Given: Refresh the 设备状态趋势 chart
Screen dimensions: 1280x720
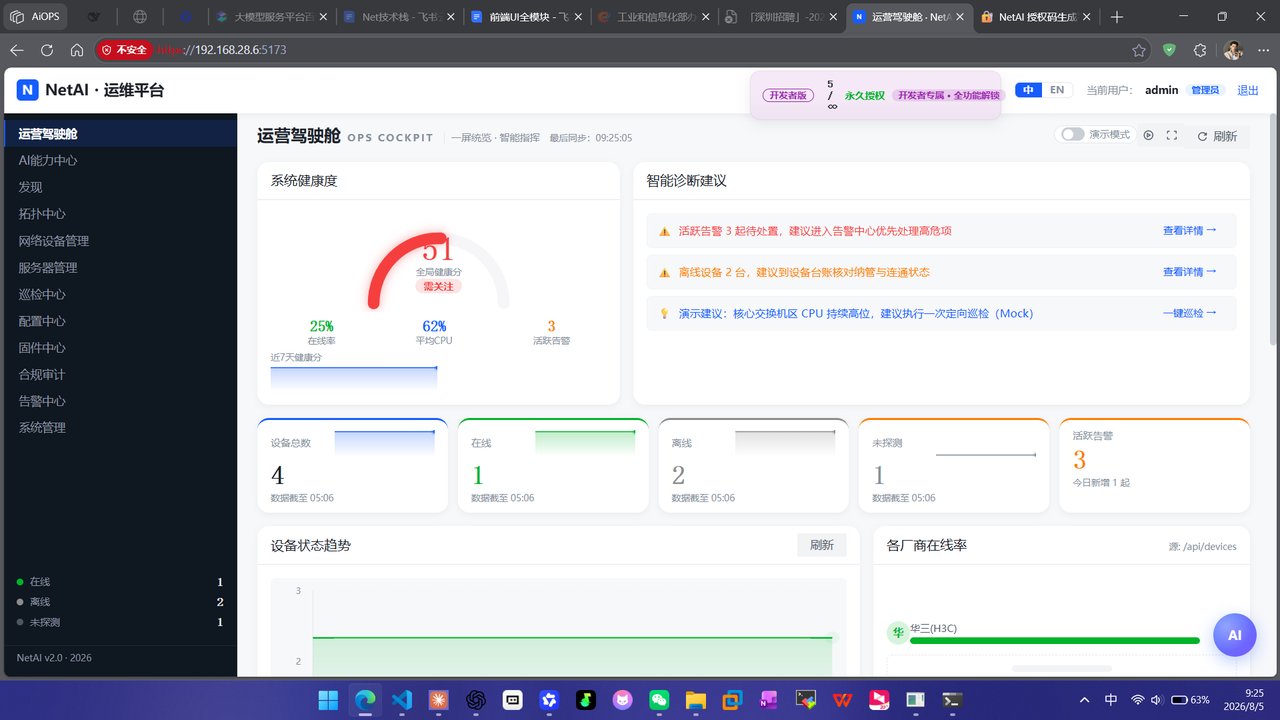Looking at the screenshot, I should pos(822,545).
